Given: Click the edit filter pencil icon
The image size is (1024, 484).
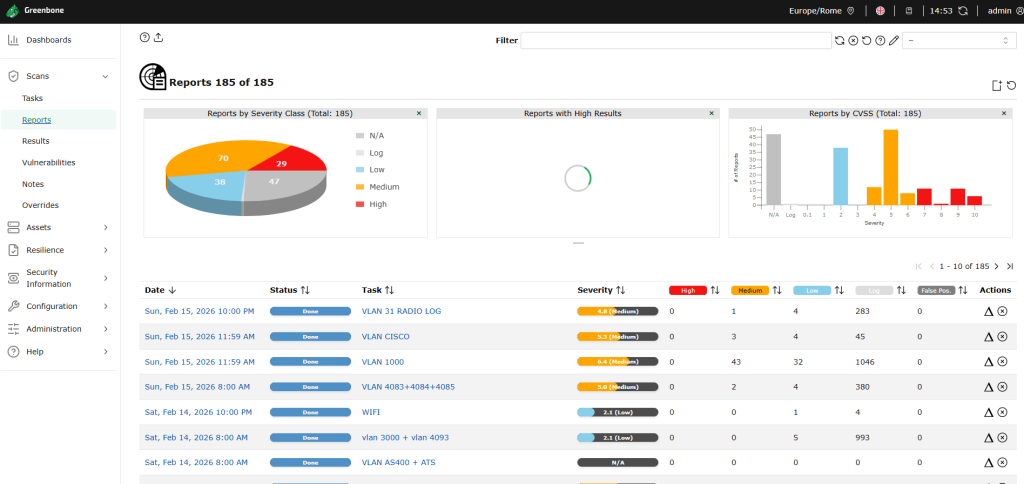Looking at the screenshot, I should (x=894, y=41).
